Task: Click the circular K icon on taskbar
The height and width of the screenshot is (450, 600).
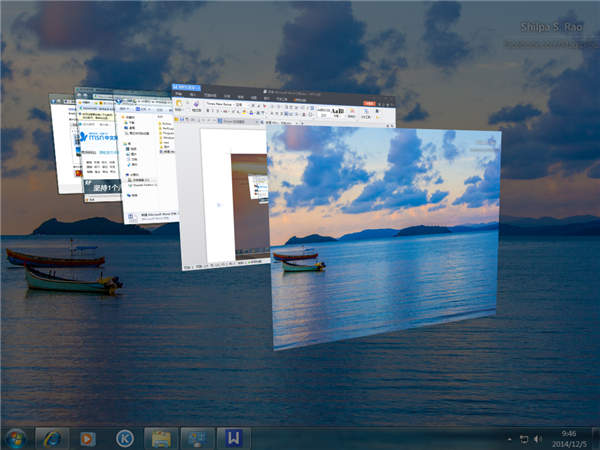Action: coord(125,438)
